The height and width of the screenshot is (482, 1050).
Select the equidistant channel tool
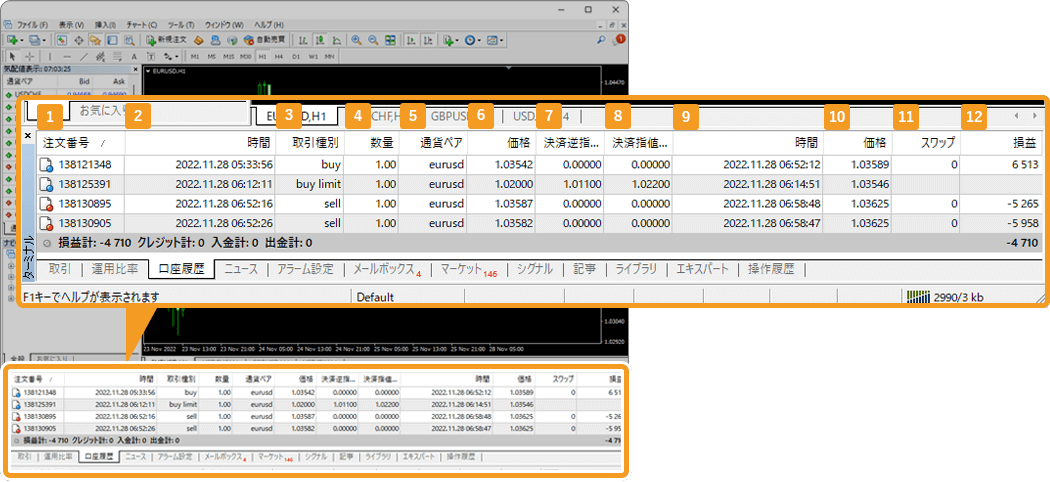click(x=100, y=57)
